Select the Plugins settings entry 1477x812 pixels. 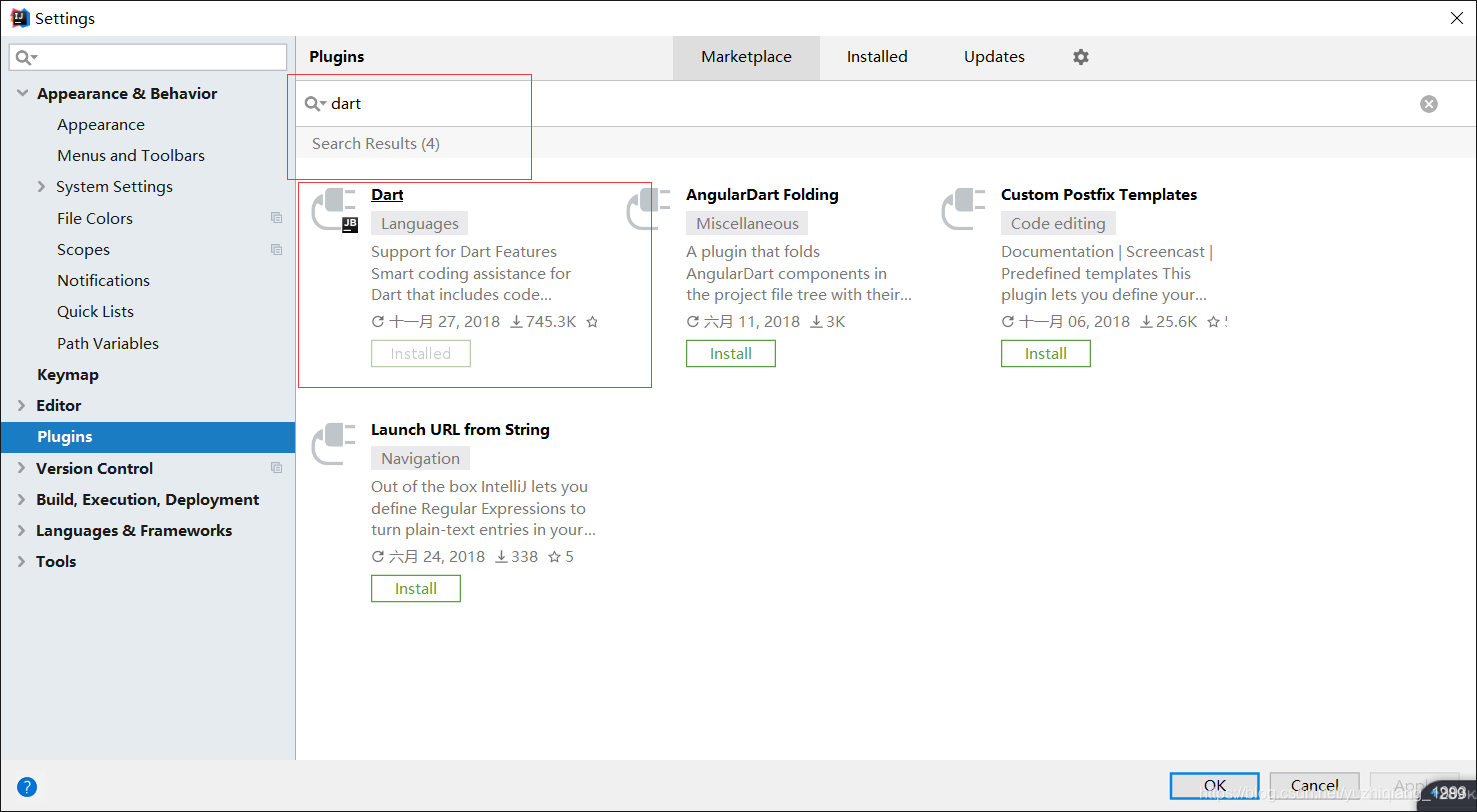tap(148, 437)
